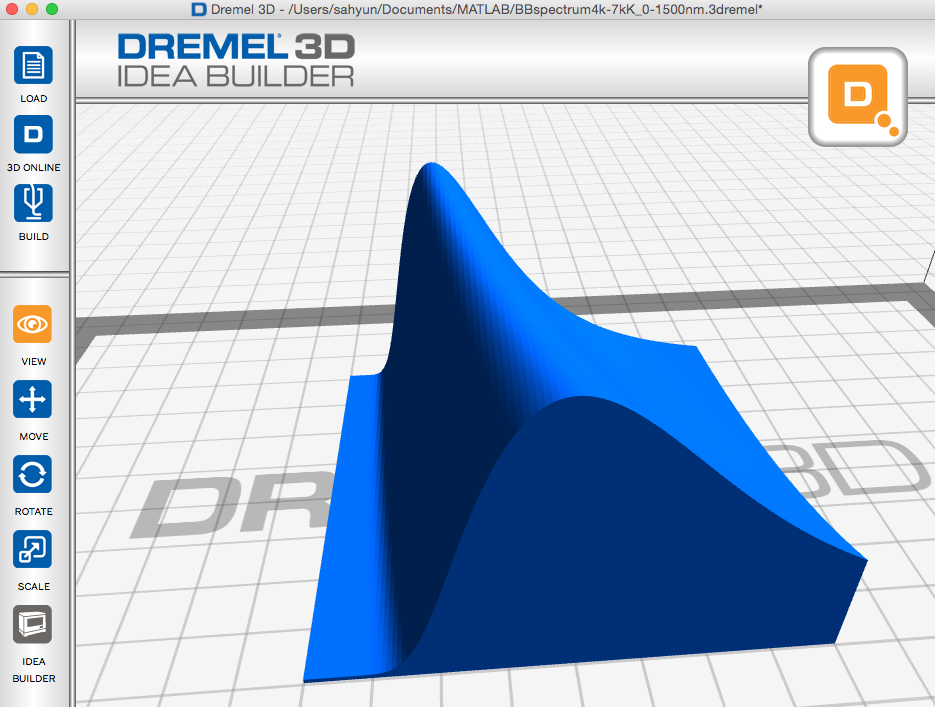This screenshot has width=935, height=707.
Task: Click the MOVE label text
Action: 33,437
